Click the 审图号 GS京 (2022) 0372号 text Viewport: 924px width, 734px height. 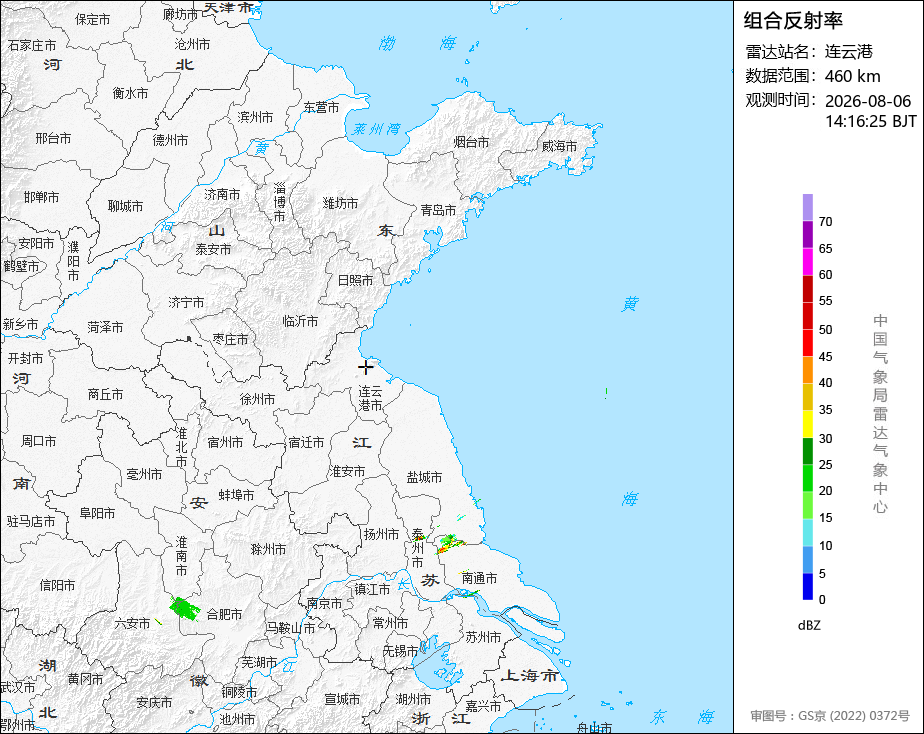[830, 716]
